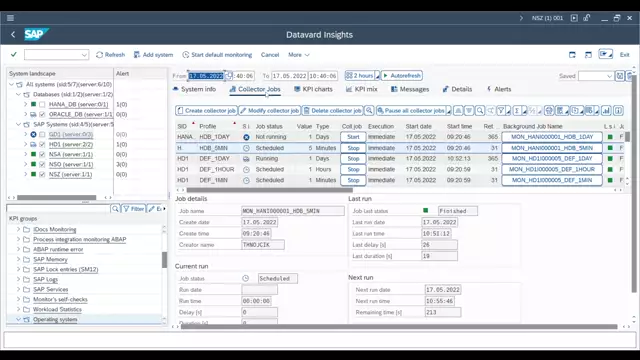Switch to the System info tab
Image resolution: width=640 pixels, height=360 pixels.
tap(194, 89)
